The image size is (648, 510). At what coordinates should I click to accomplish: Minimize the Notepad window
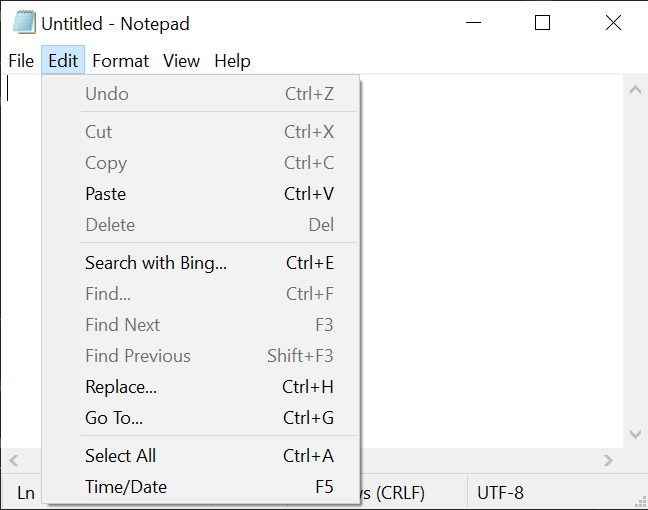point(472,23)
